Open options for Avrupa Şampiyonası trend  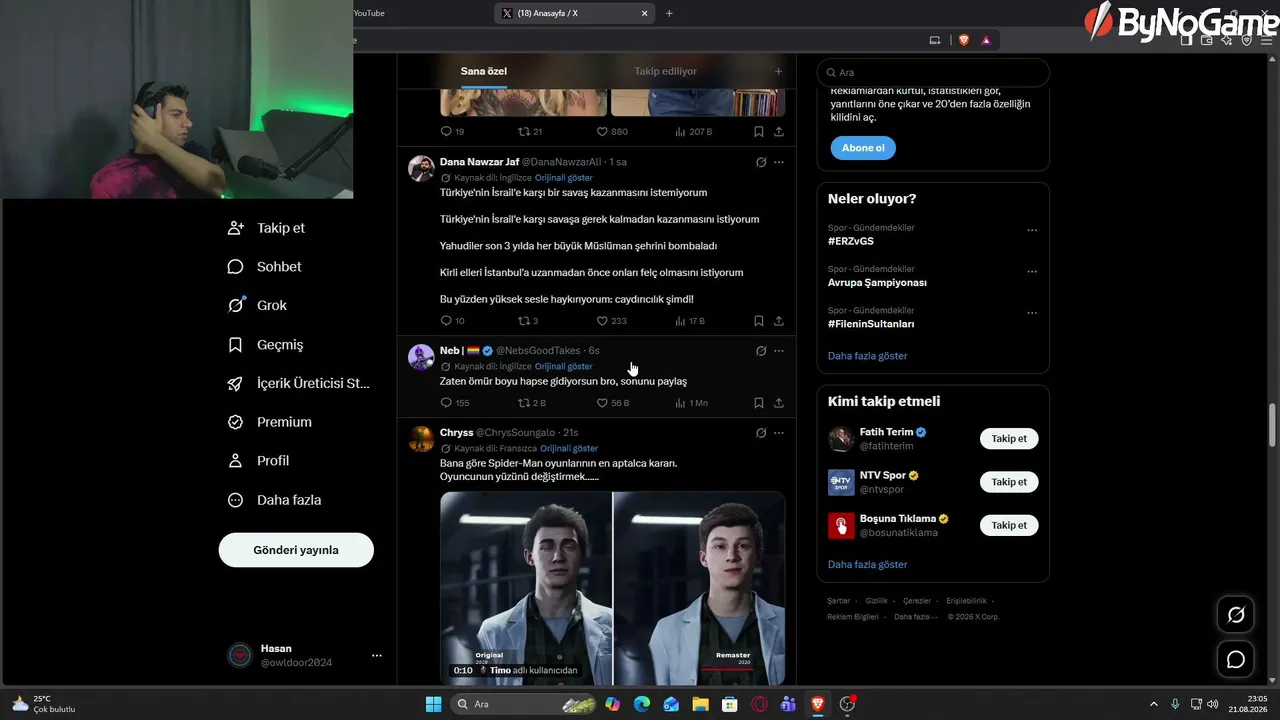pos(1032,271)
